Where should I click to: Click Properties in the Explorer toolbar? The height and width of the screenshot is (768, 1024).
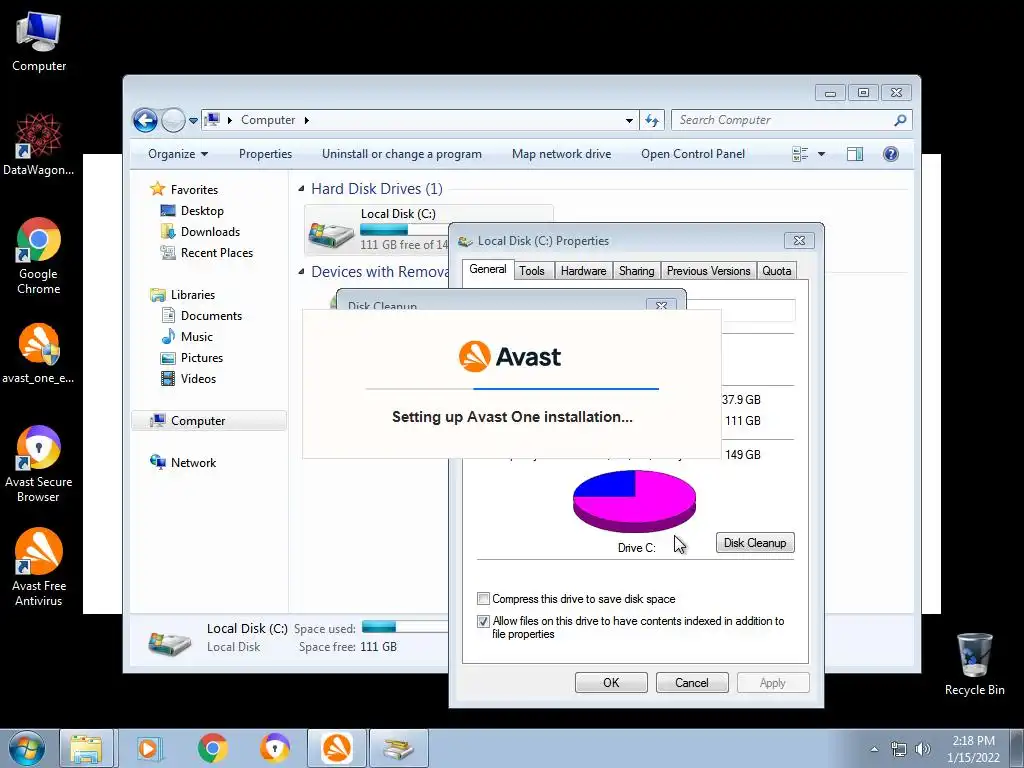coord(265,154)
